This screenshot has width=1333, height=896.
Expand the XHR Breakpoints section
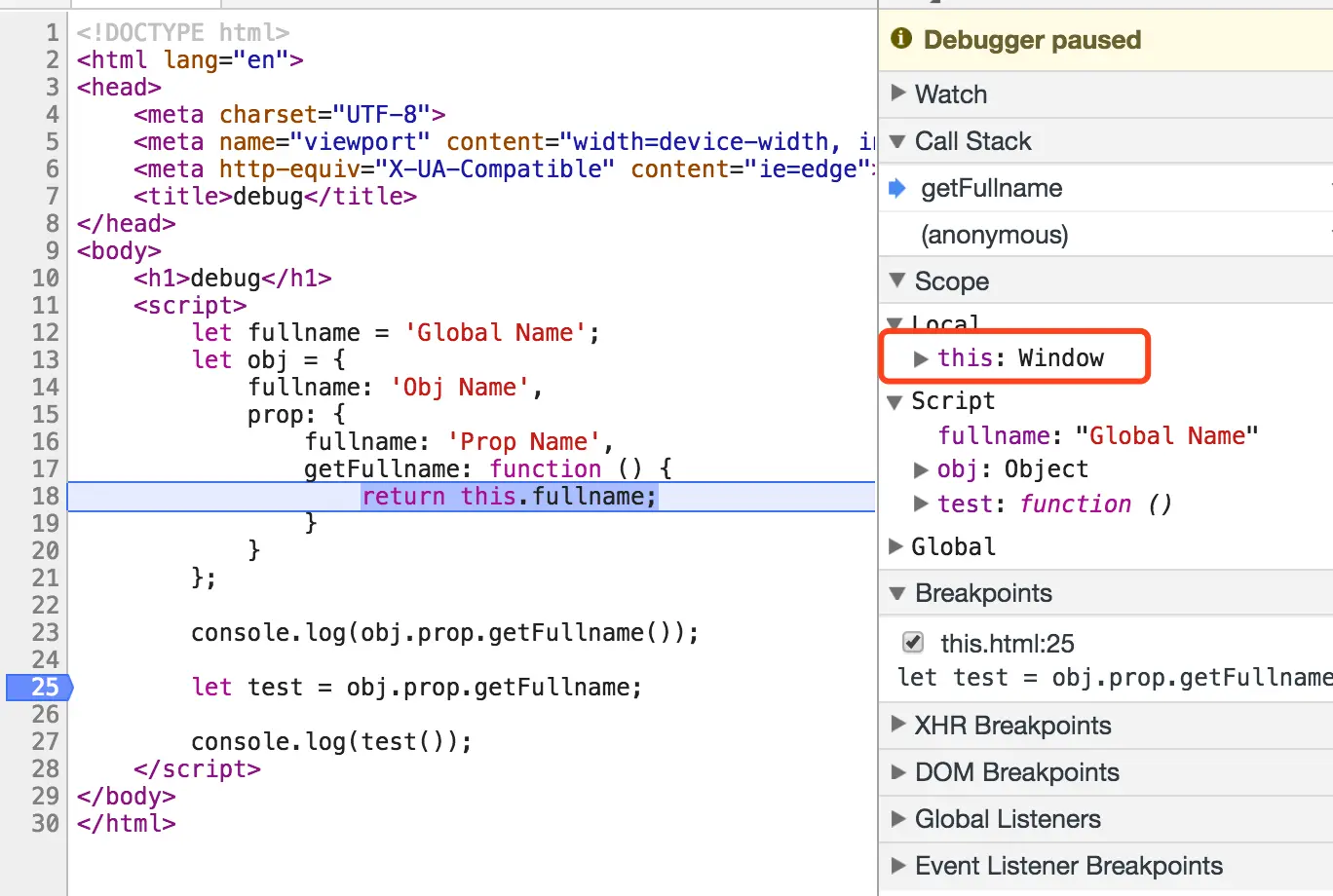[898, 725]
